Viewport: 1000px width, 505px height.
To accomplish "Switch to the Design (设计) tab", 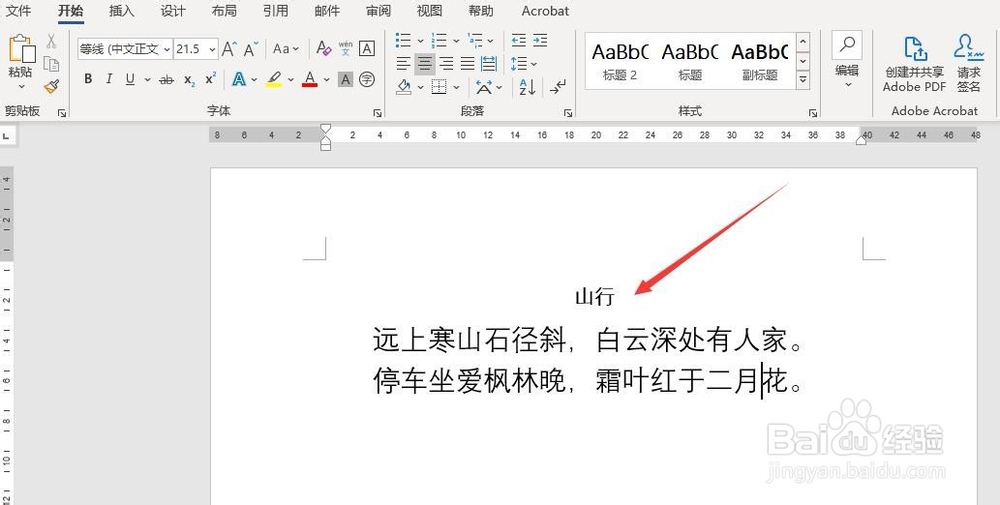I will 173,10.
